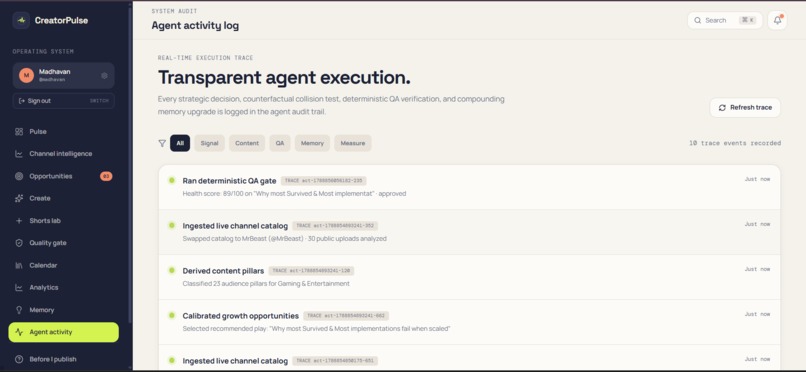Screen dimensions: 806x372
Task: Click the filter funnel icon
Action: (x=162, y=143)
